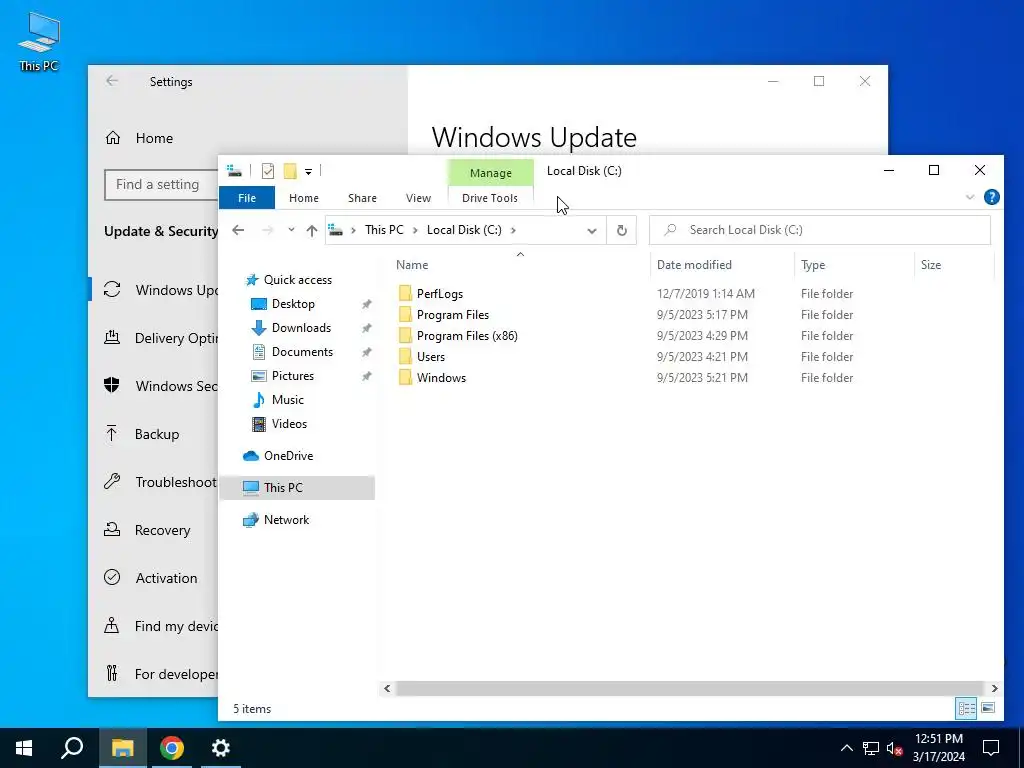The width and height of the screenshot is (1024, 768).
Task: Click the New Folder icon in title bar
Action: click(290, 171)
